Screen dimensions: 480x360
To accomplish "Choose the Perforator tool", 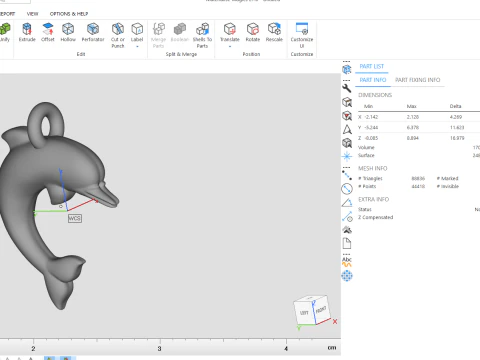I will click(93, 32).
